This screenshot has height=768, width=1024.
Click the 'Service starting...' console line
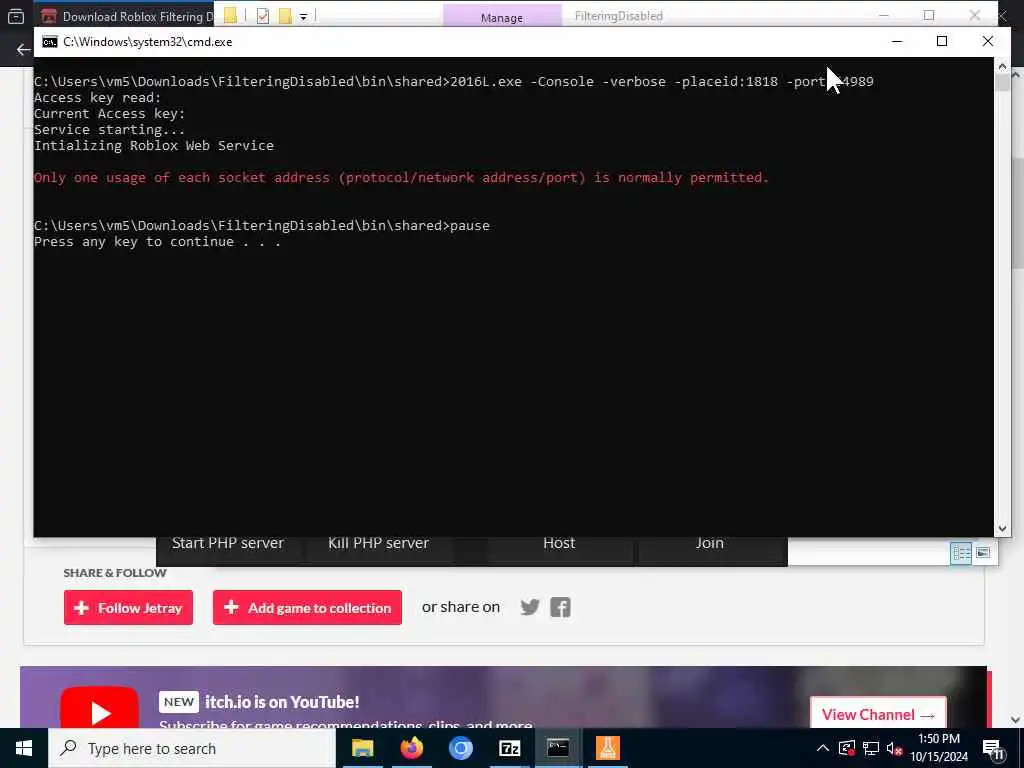pos(110,129)
